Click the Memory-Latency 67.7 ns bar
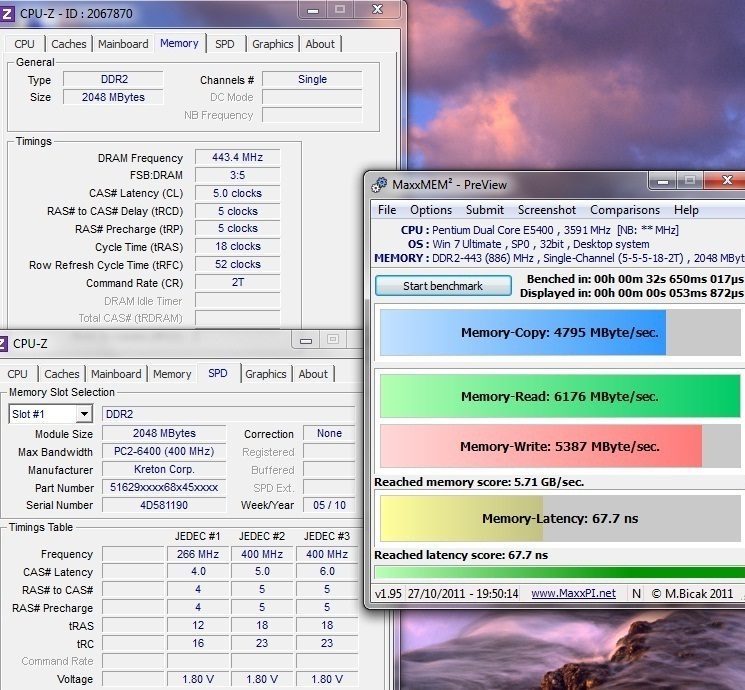This screenshot has width=745, height=690. point(560,518)
